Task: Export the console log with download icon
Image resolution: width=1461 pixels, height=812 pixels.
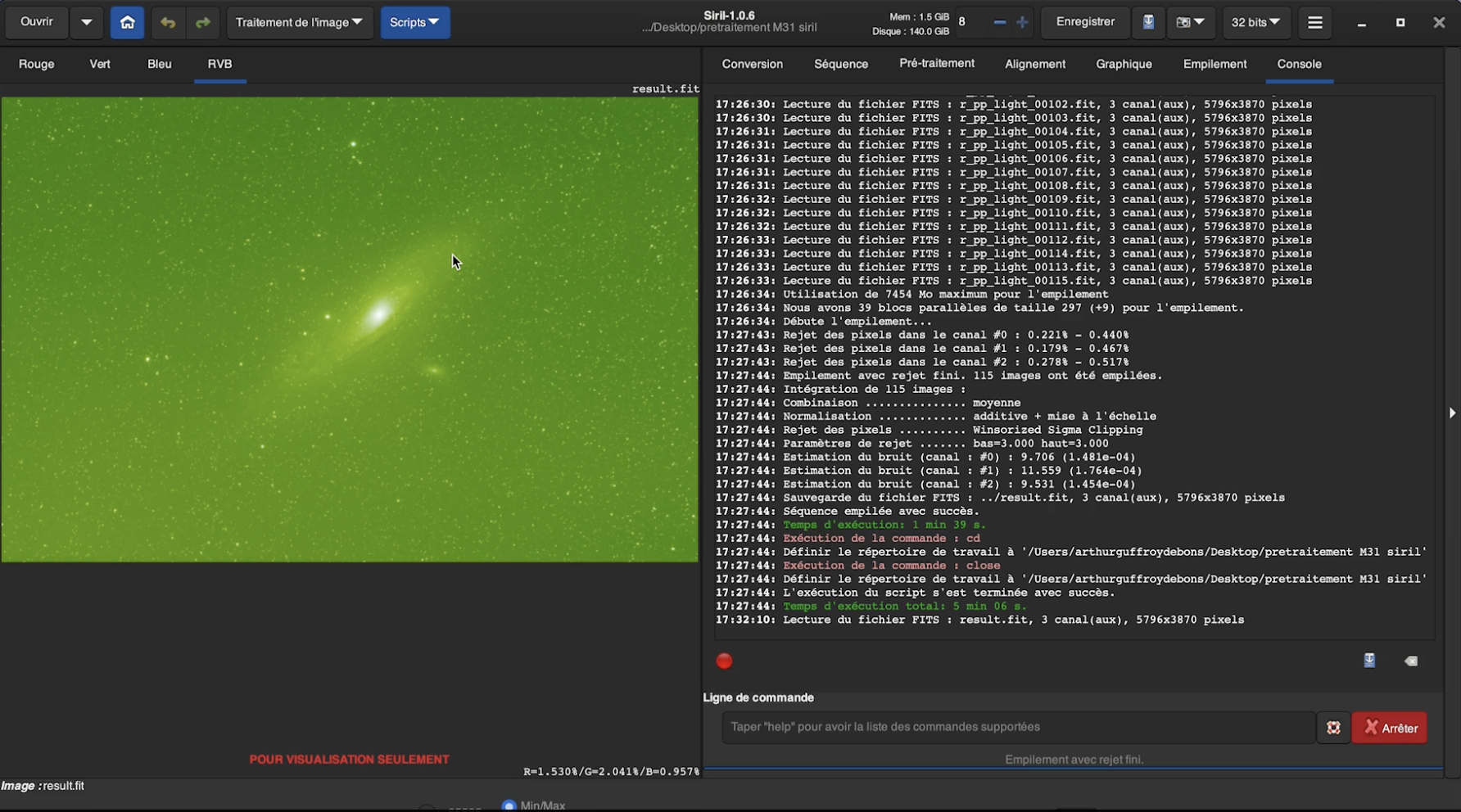Action: coord(1368,660)
